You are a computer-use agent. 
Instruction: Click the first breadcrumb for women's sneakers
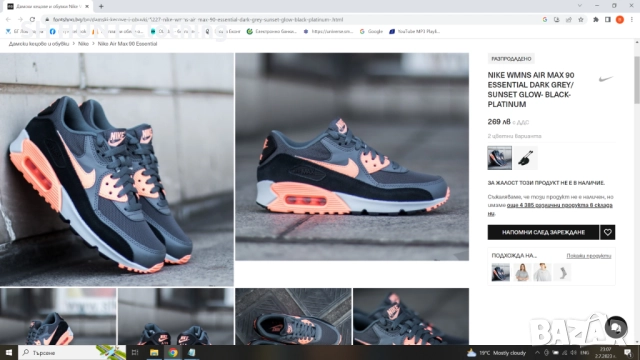tap(39, 44)
